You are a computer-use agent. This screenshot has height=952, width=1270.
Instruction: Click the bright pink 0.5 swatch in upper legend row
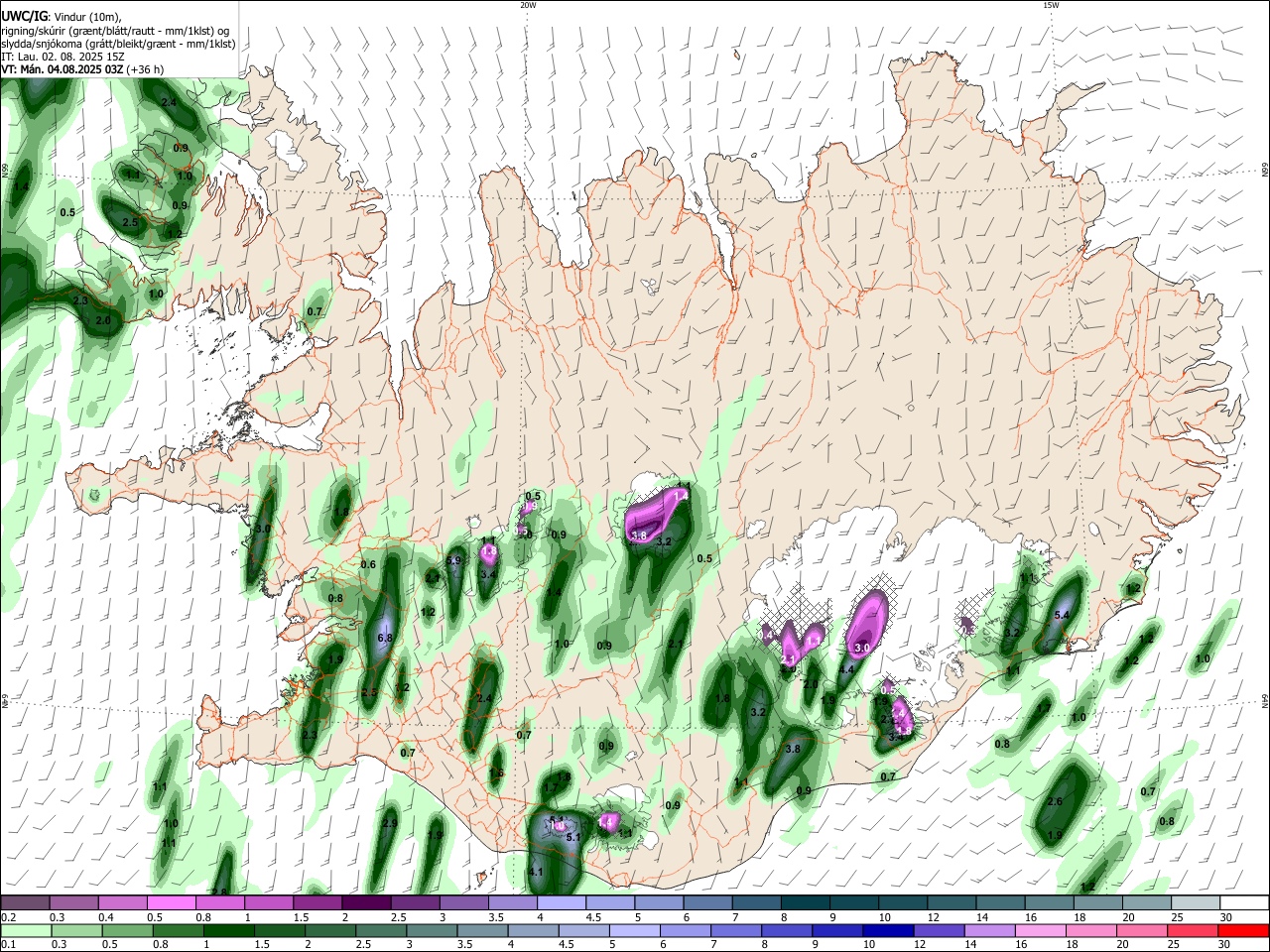(x=172, y=903)
